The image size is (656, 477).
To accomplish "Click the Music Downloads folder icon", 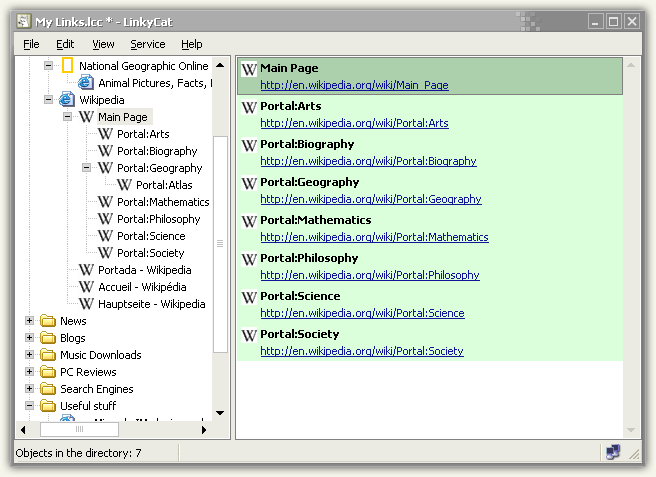I will point(48,355).
